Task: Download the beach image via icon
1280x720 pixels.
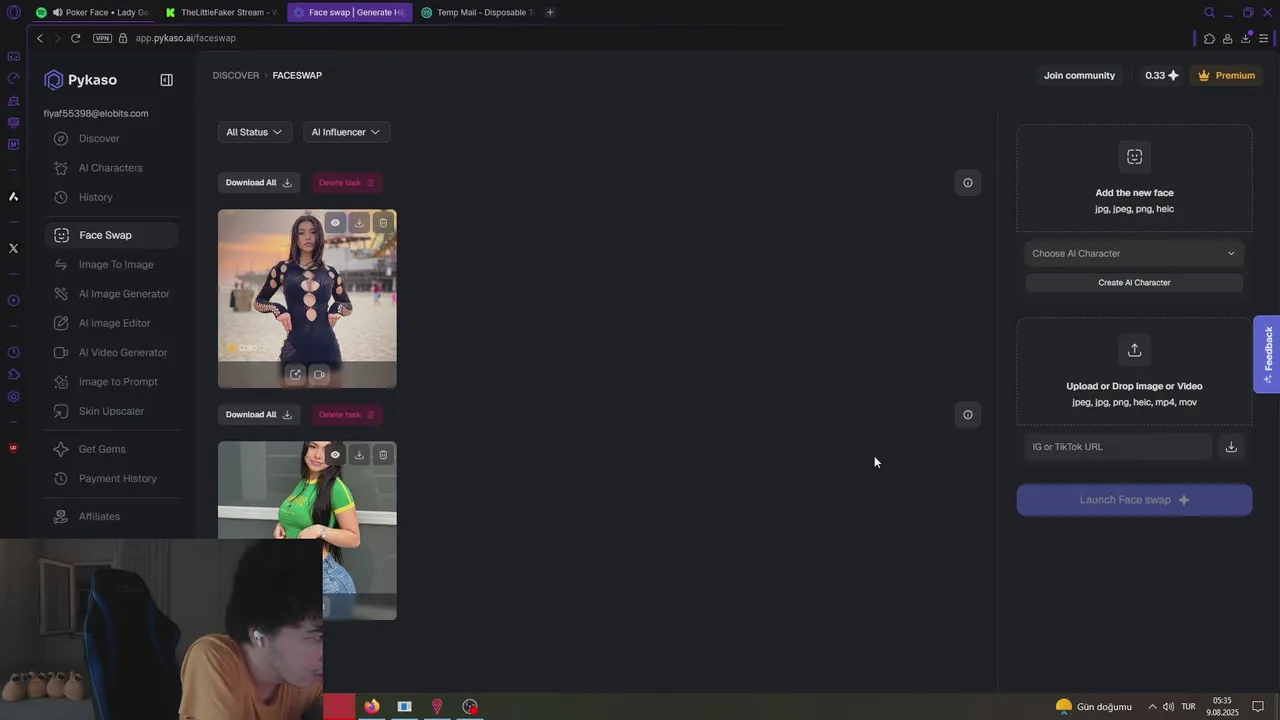Action: [359, 223]
